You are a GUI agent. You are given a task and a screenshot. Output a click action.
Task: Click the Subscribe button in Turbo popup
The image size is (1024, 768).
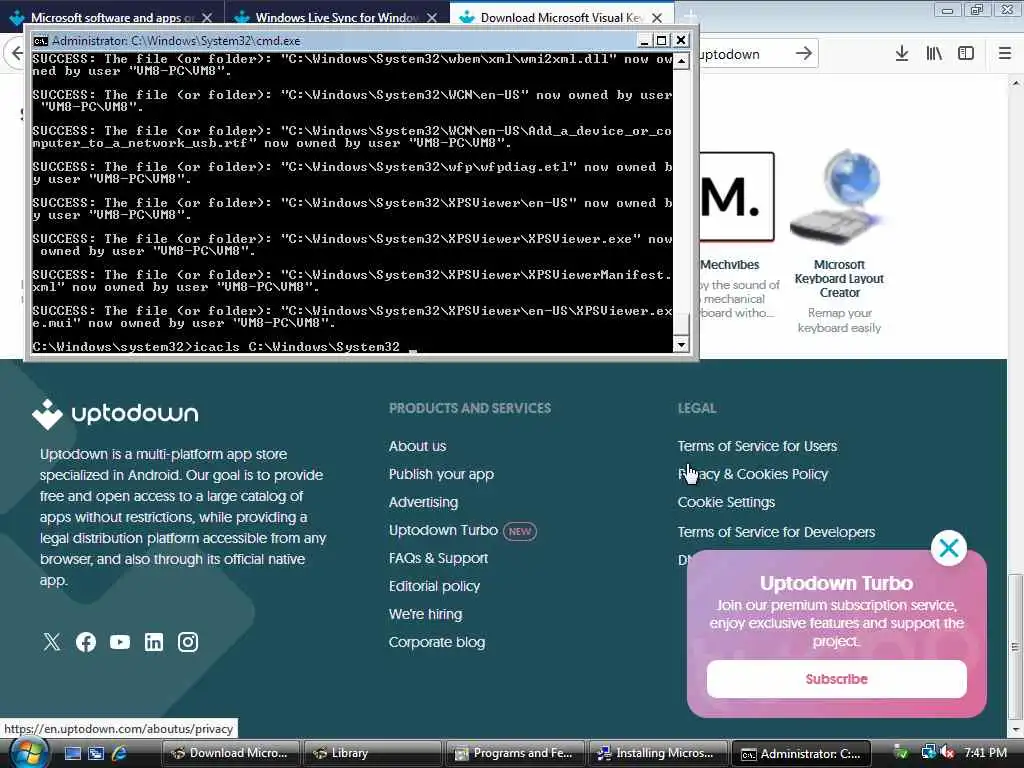pos(837,679)
